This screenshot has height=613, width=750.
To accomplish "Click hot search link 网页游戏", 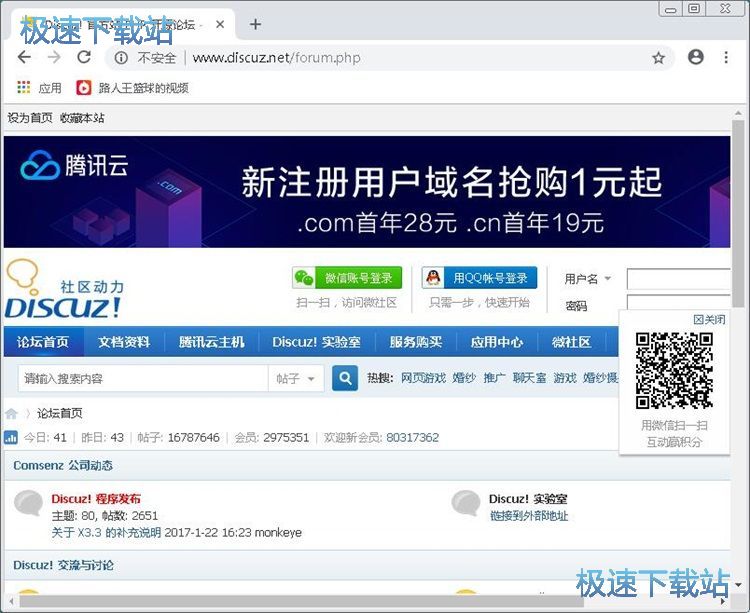I will tap(423, 378).
